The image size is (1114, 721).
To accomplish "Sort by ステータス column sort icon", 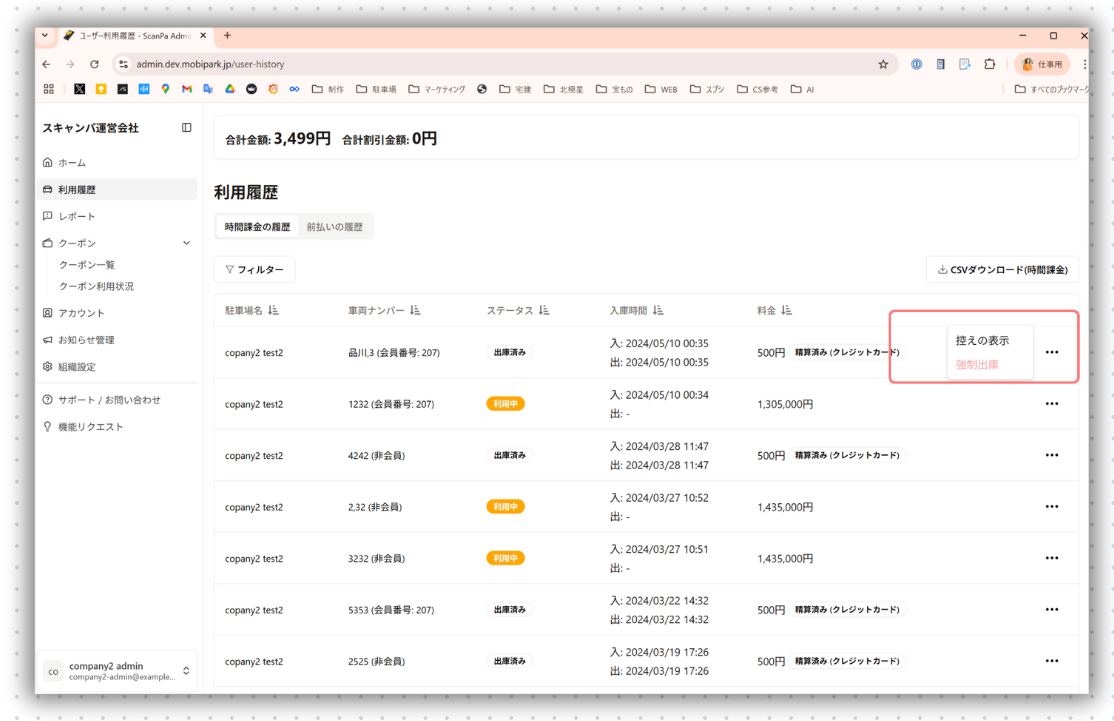I will pos(544,311).
